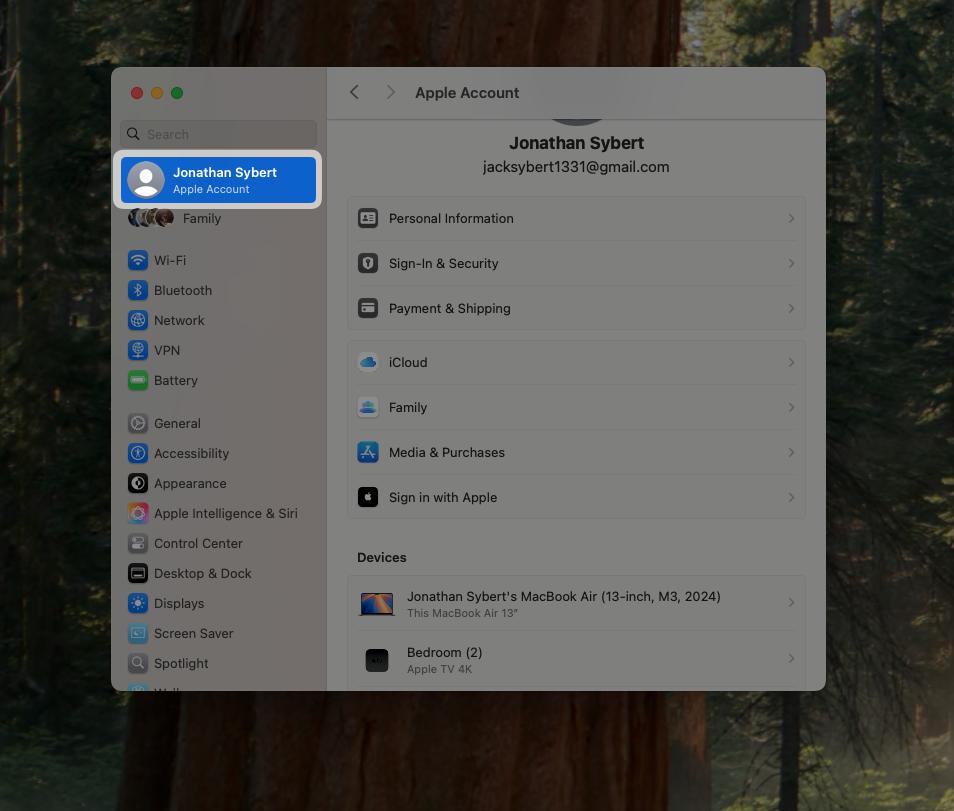Open Family sharing in sidebar
954x811 pixels.
201,218
